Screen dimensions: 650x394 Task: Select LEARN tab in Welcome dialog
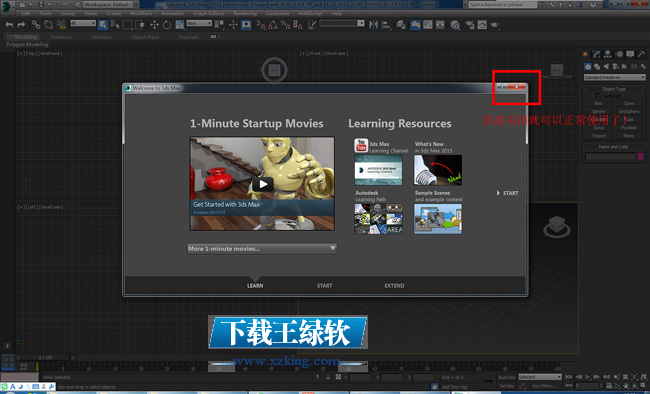click(255, 285)
